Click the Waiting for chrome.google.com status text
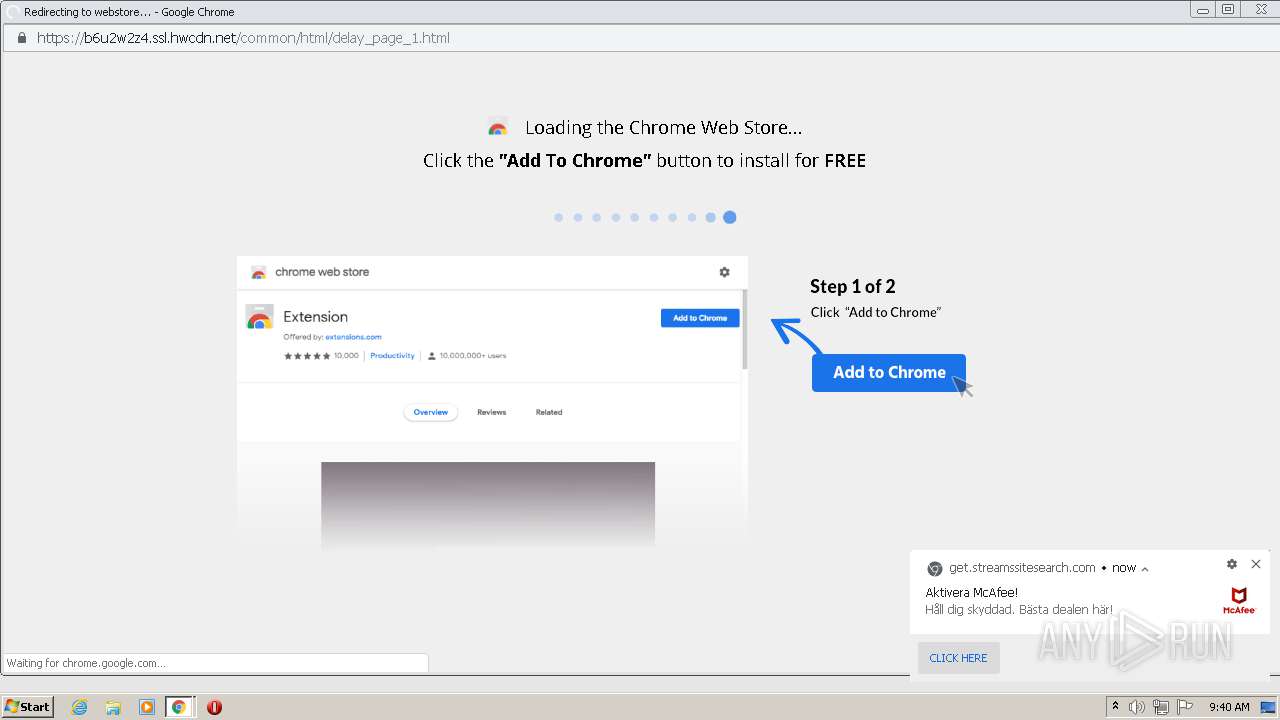The height and width of the screenshot is (720, 1280). tap(87, 663)
